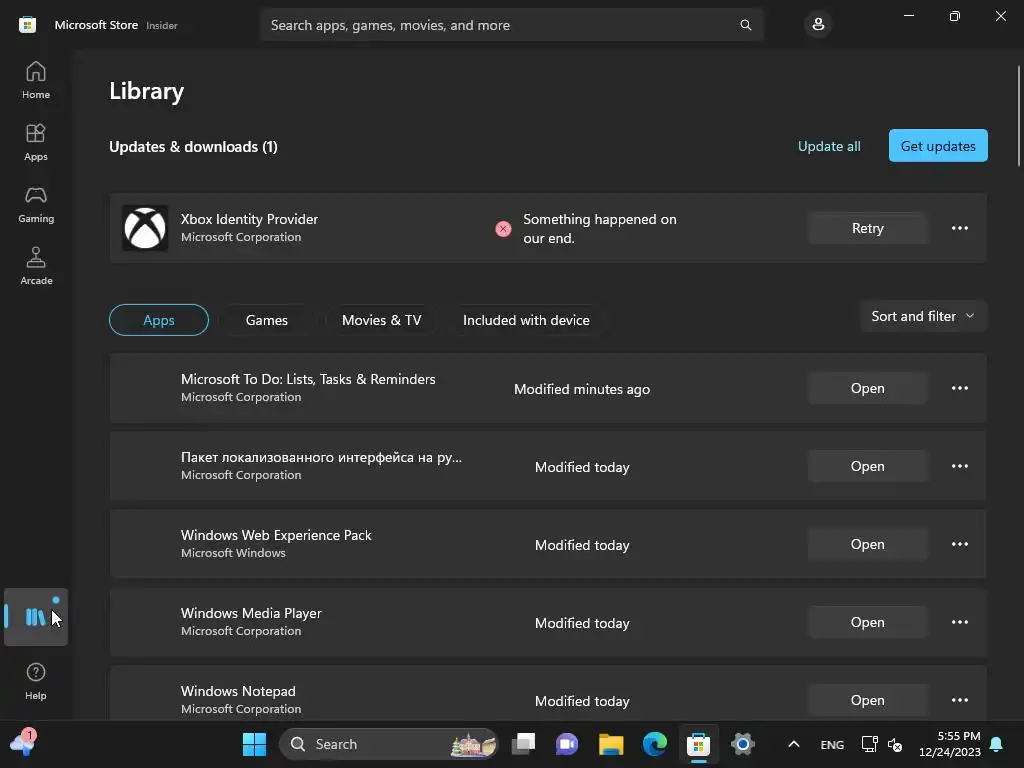Screen dimensions: 1024x768
Task: Launch the Teams chat taskbar icon
Action: tap(567, 744)
